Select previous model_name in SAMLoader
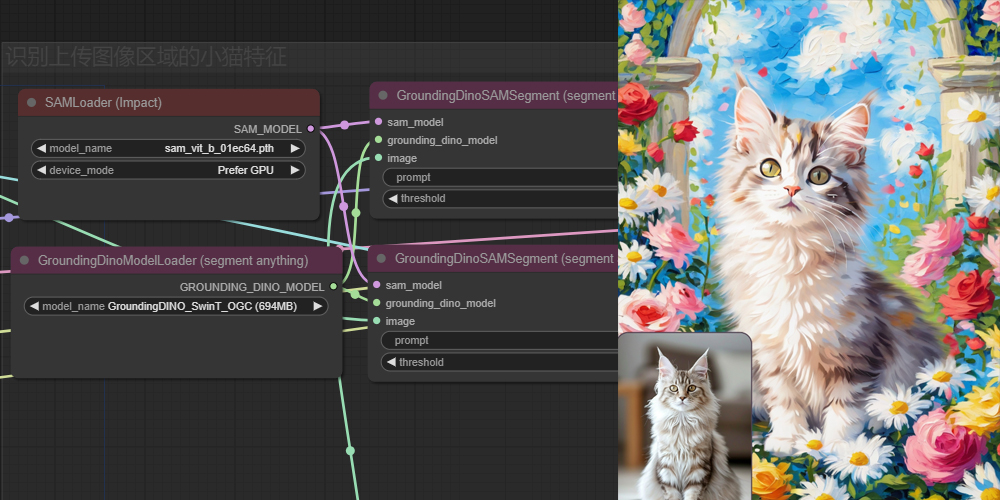 click(x=41, y=149)
